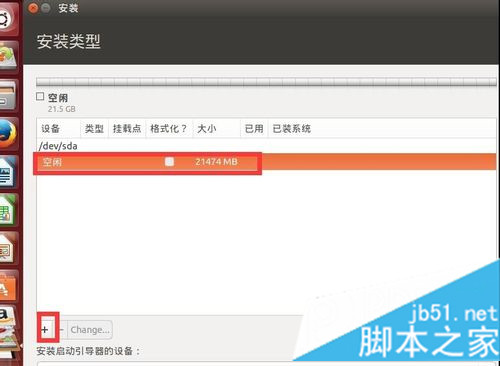Click the 21.5 GB legend label

tap(61, 109)
